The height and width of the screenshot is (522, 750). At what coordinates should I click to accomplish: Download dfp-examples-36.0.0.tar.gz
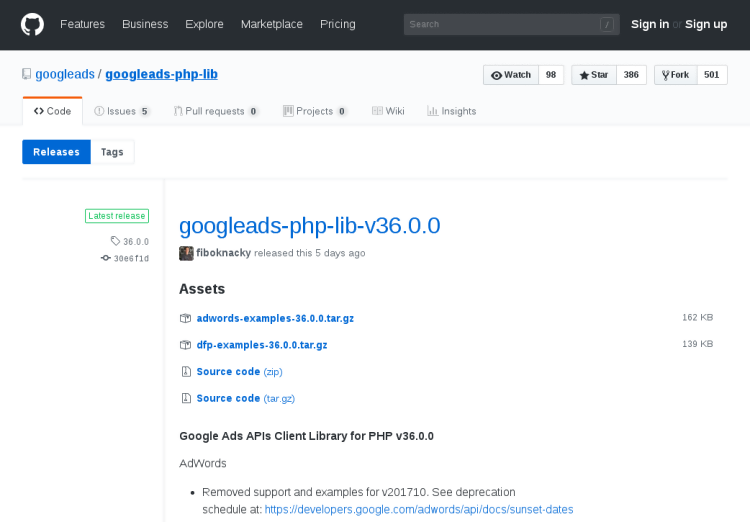[x=262, y=345]
